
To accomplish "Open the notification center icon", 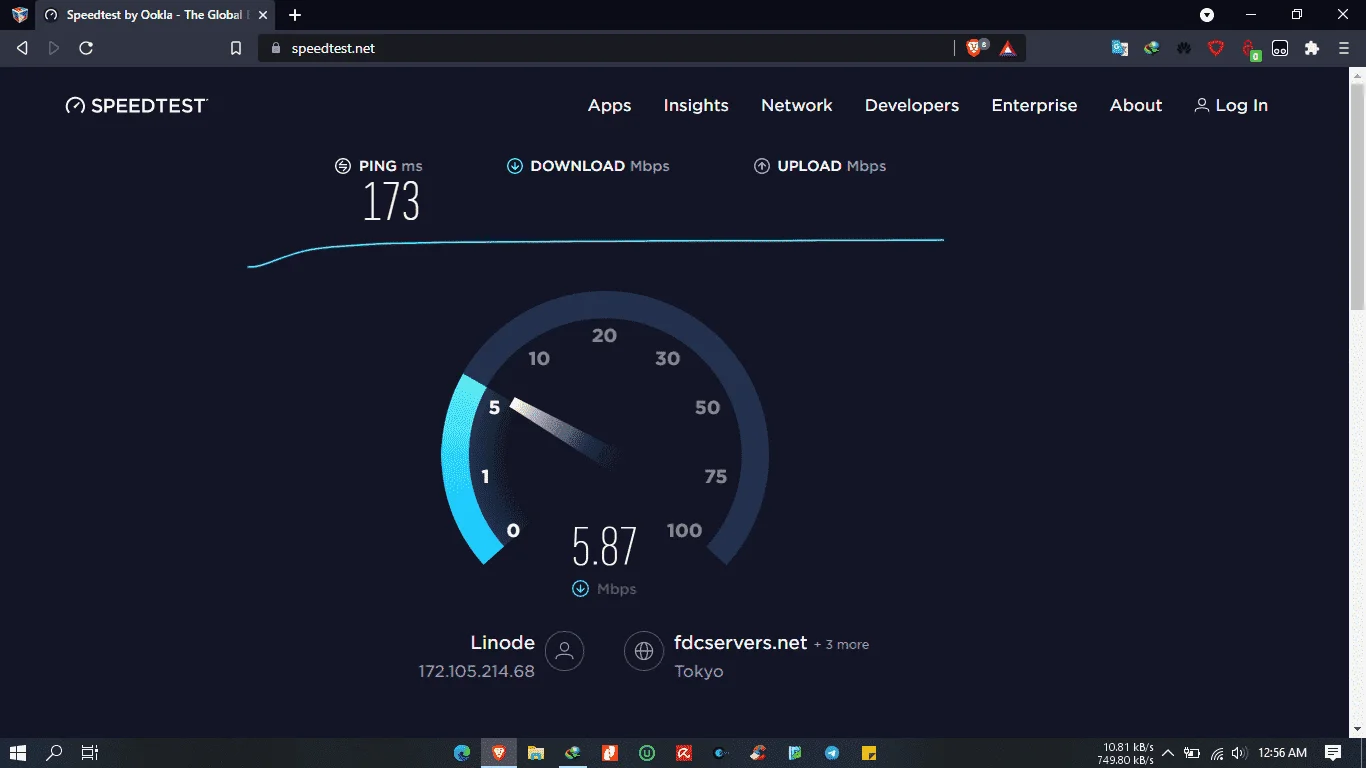I will [x=1333, y=753].
